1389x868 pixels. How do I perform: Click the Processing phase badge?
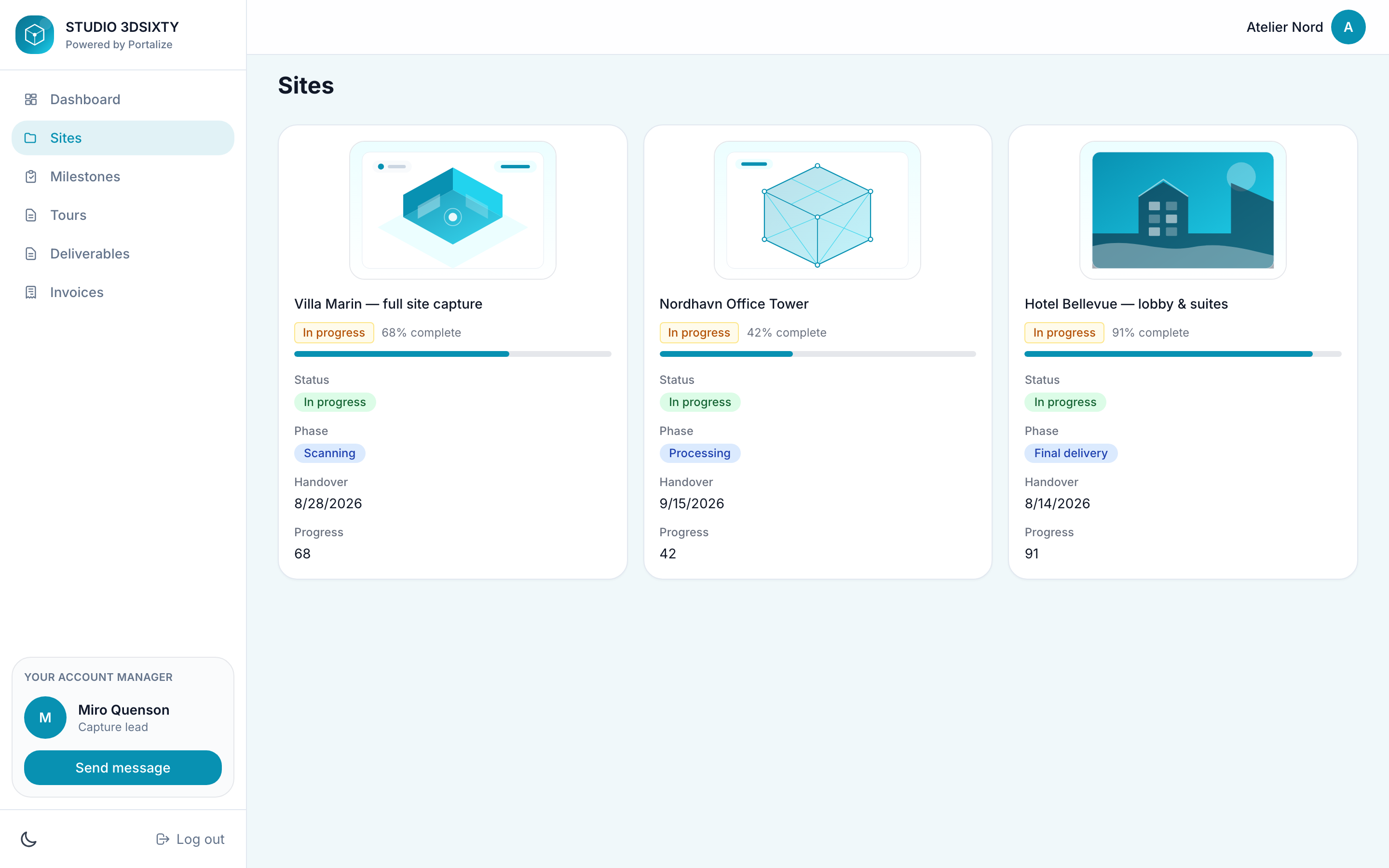[x=700, y=453]
